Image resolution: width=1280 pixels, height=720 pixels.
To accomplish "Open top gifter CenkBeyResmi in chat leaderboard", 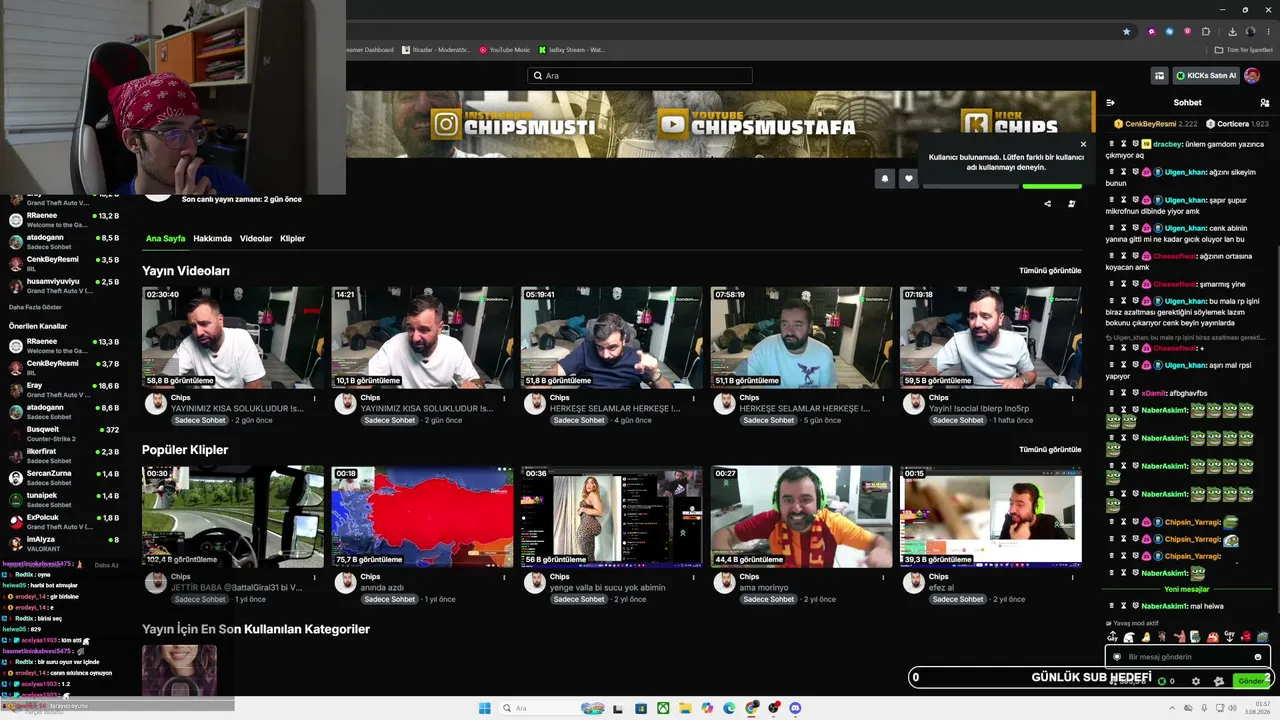I will (1156, 124).
